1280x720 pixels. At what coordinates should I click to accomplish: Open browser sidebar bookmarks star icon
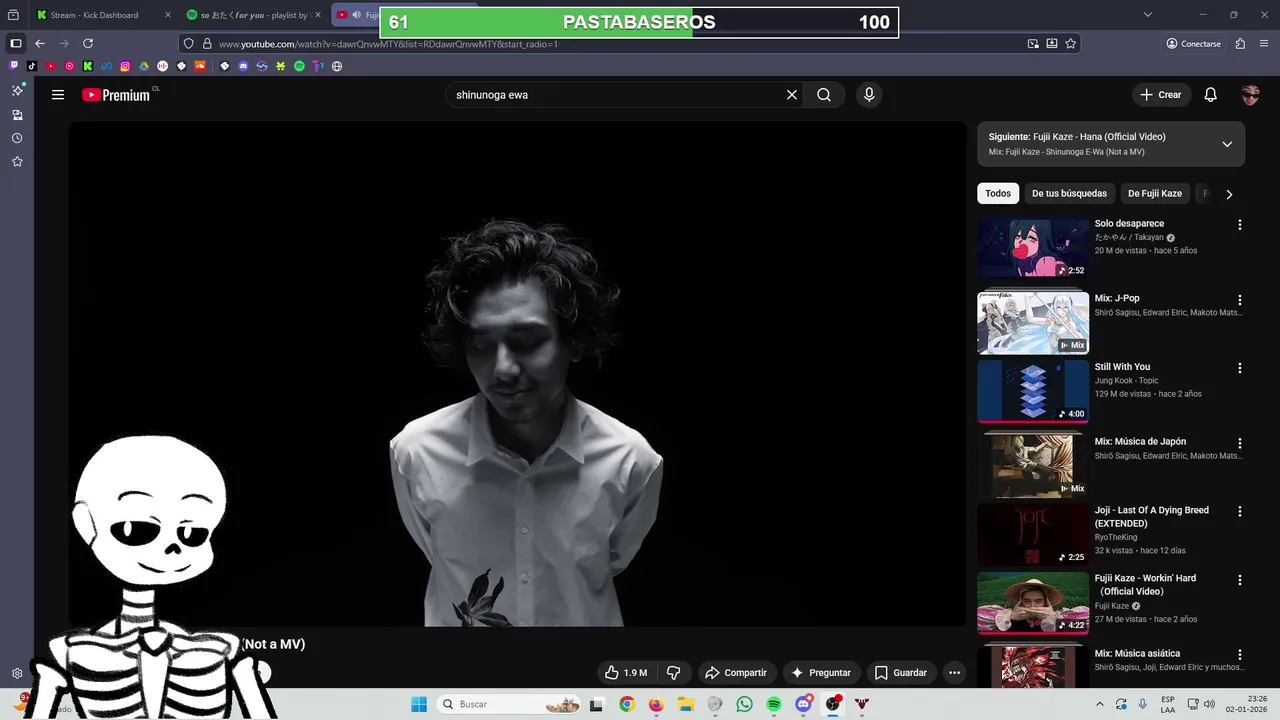point(17,161)
